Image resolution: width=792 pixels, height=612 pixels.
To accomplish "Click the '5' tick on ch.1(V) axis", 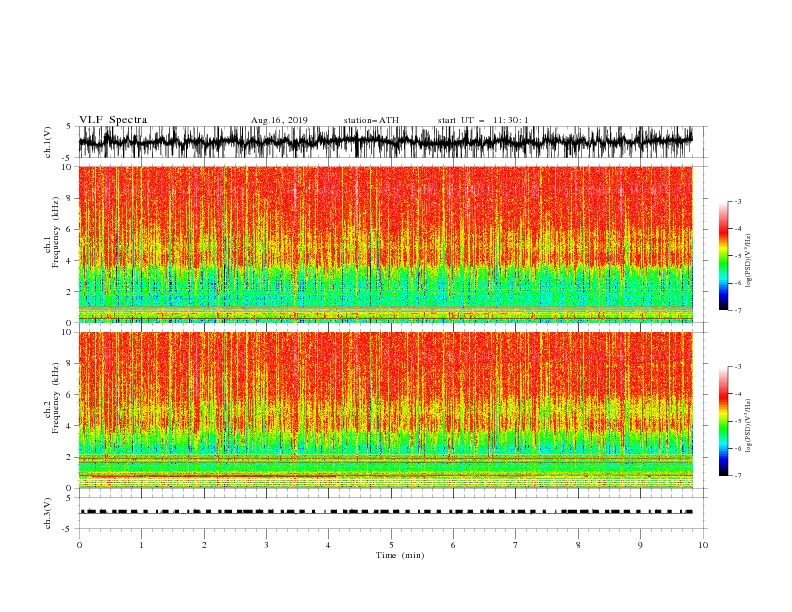I will pyautogui.click(x=69, y=126).
